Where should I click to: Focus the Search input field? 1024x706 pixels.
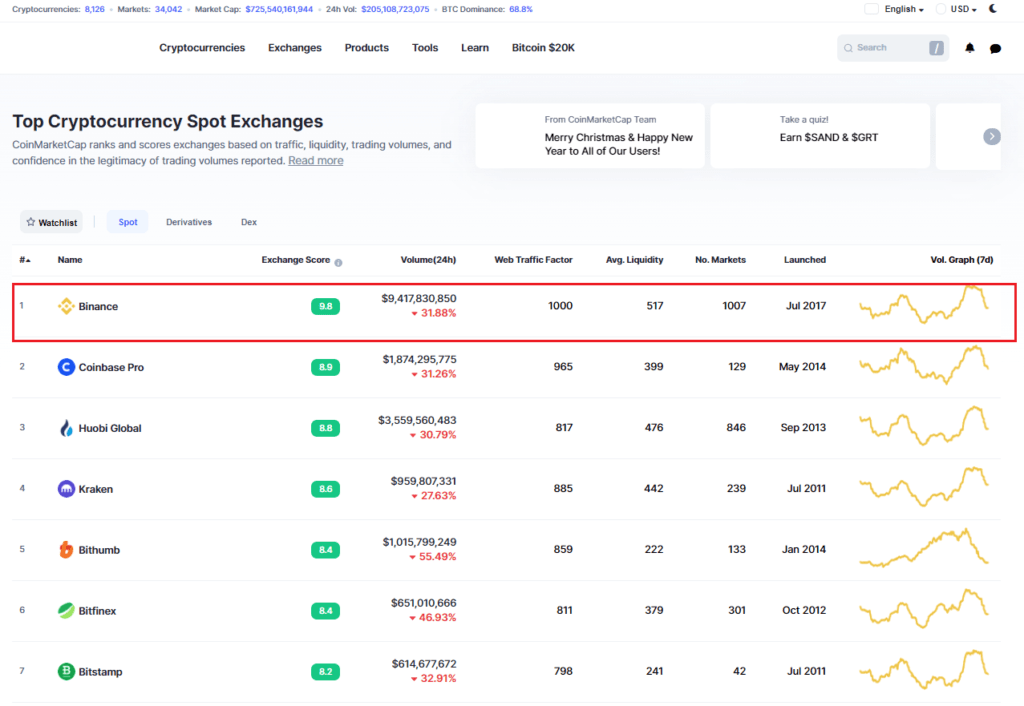pos(893,48)
